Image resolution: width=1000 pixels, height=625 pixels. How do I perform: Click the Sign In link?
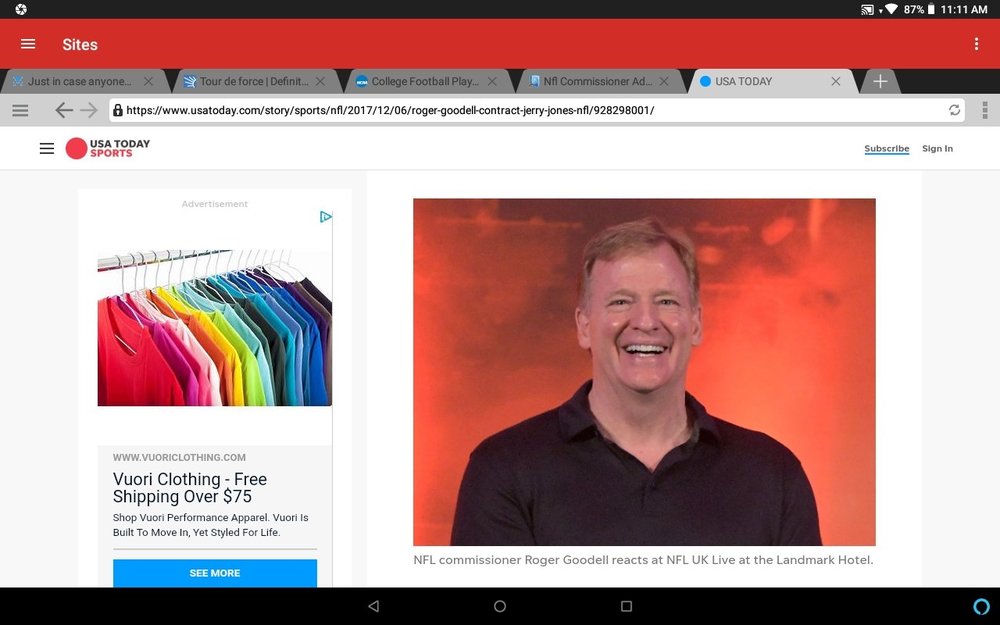[x=937, y=149]
